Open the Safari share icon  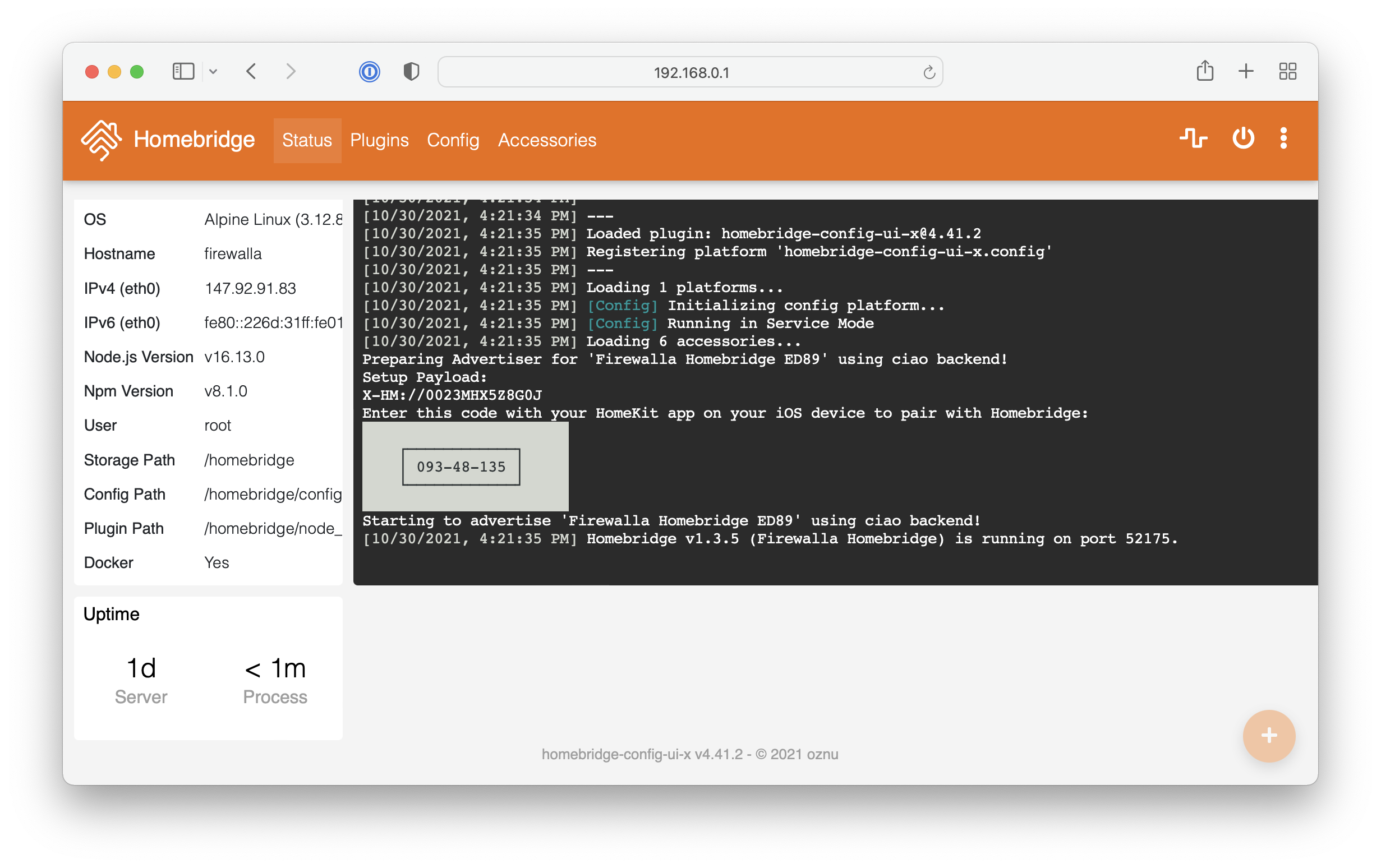(x=1205, y=71)
